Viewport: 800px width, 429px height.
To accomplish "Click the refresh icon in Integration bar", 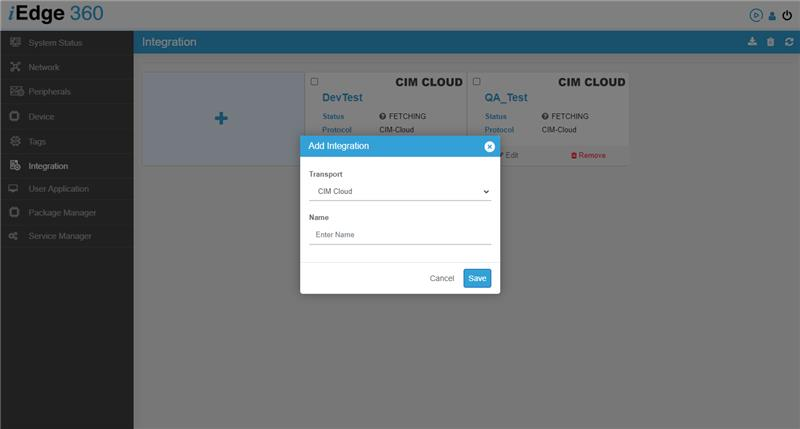I will (788, 42).
